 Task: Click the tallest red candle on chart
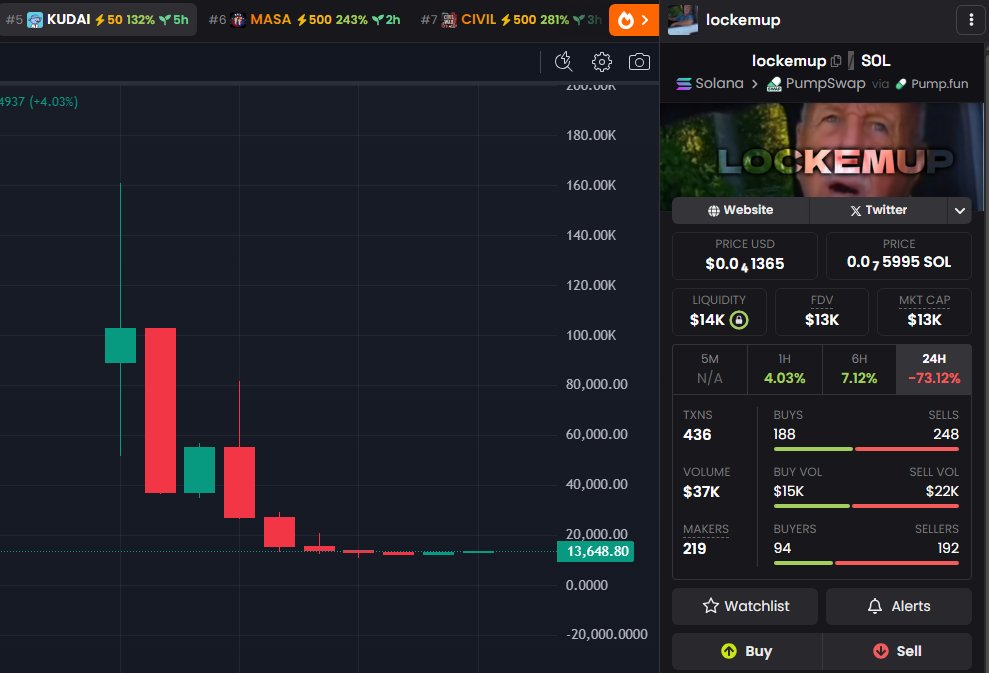coord(160,410)
